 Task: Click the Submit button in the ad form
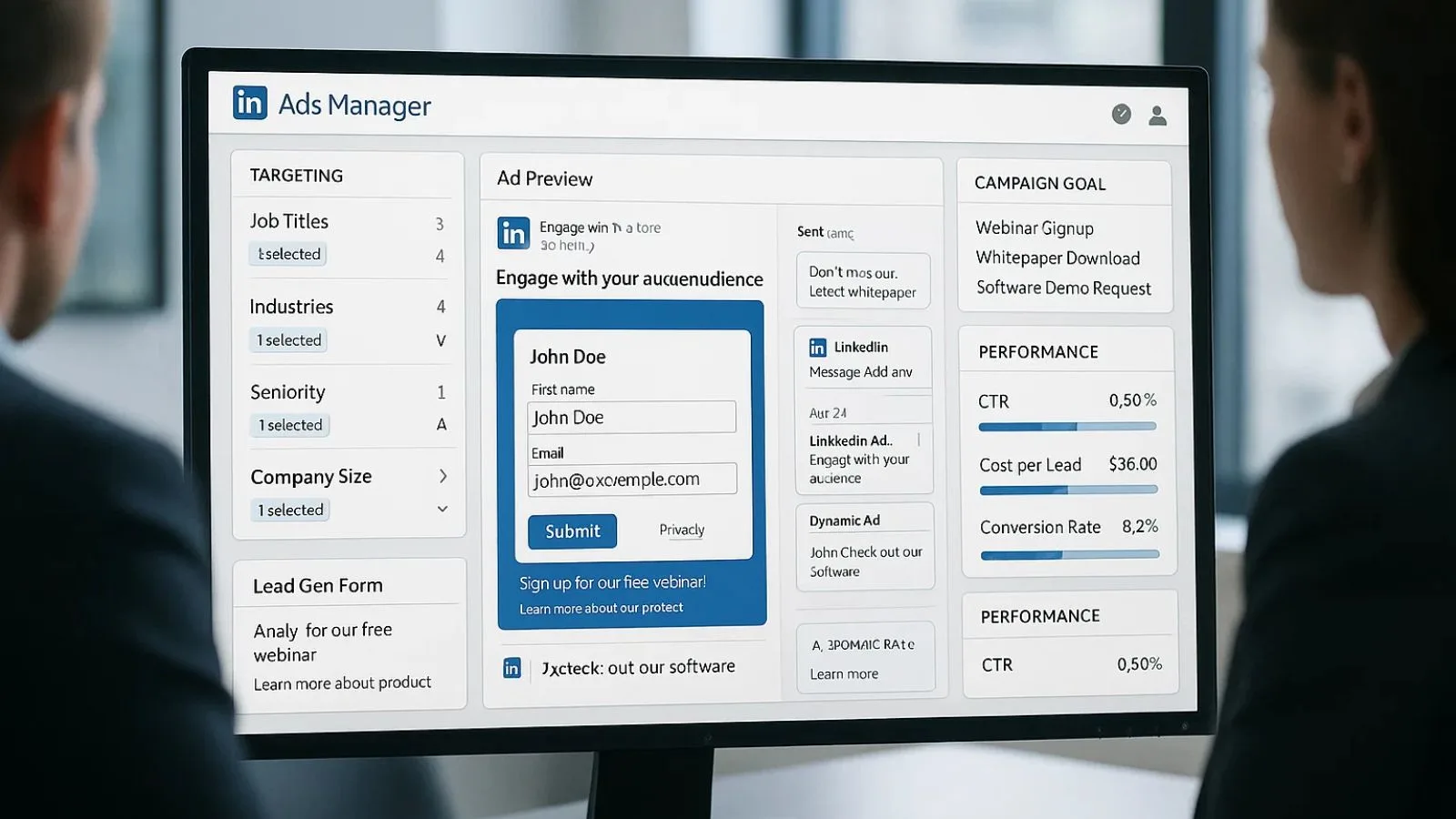(x=572, y=531)
